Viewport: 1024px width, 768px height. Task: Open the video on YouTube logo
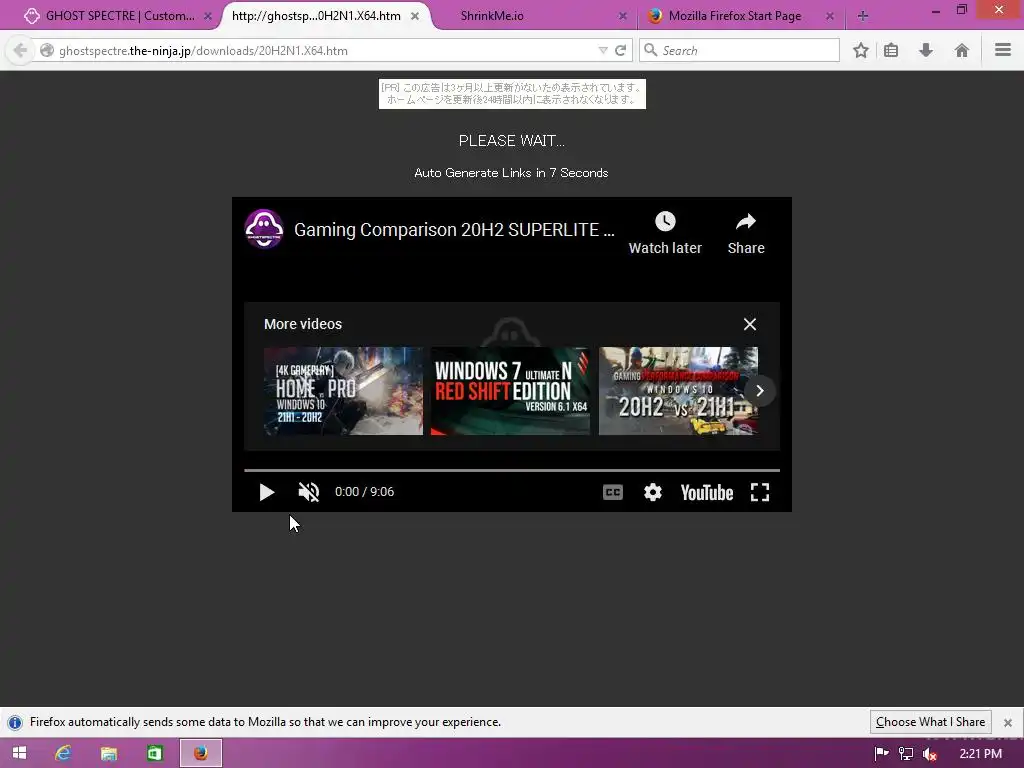(x=707, y=492)
